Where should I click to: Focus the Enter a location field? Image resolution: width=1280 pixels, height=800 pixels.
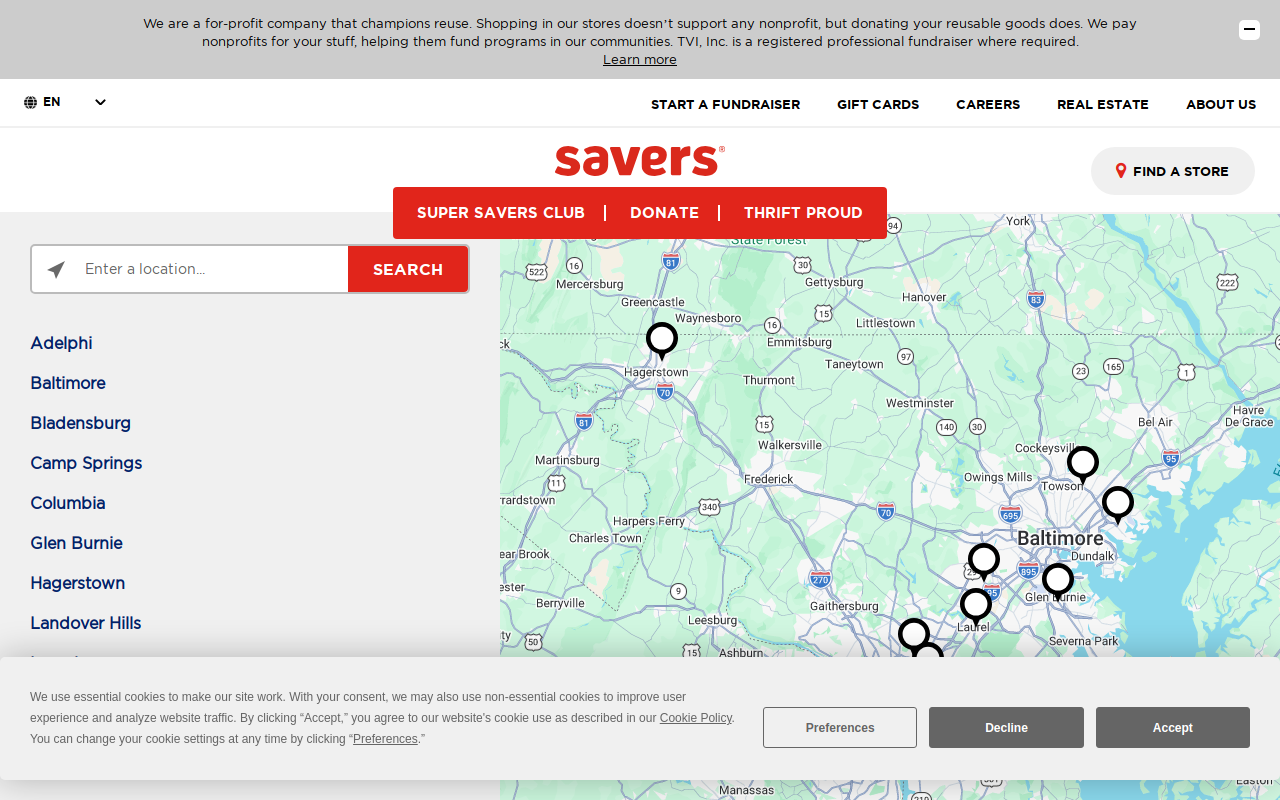210,269
